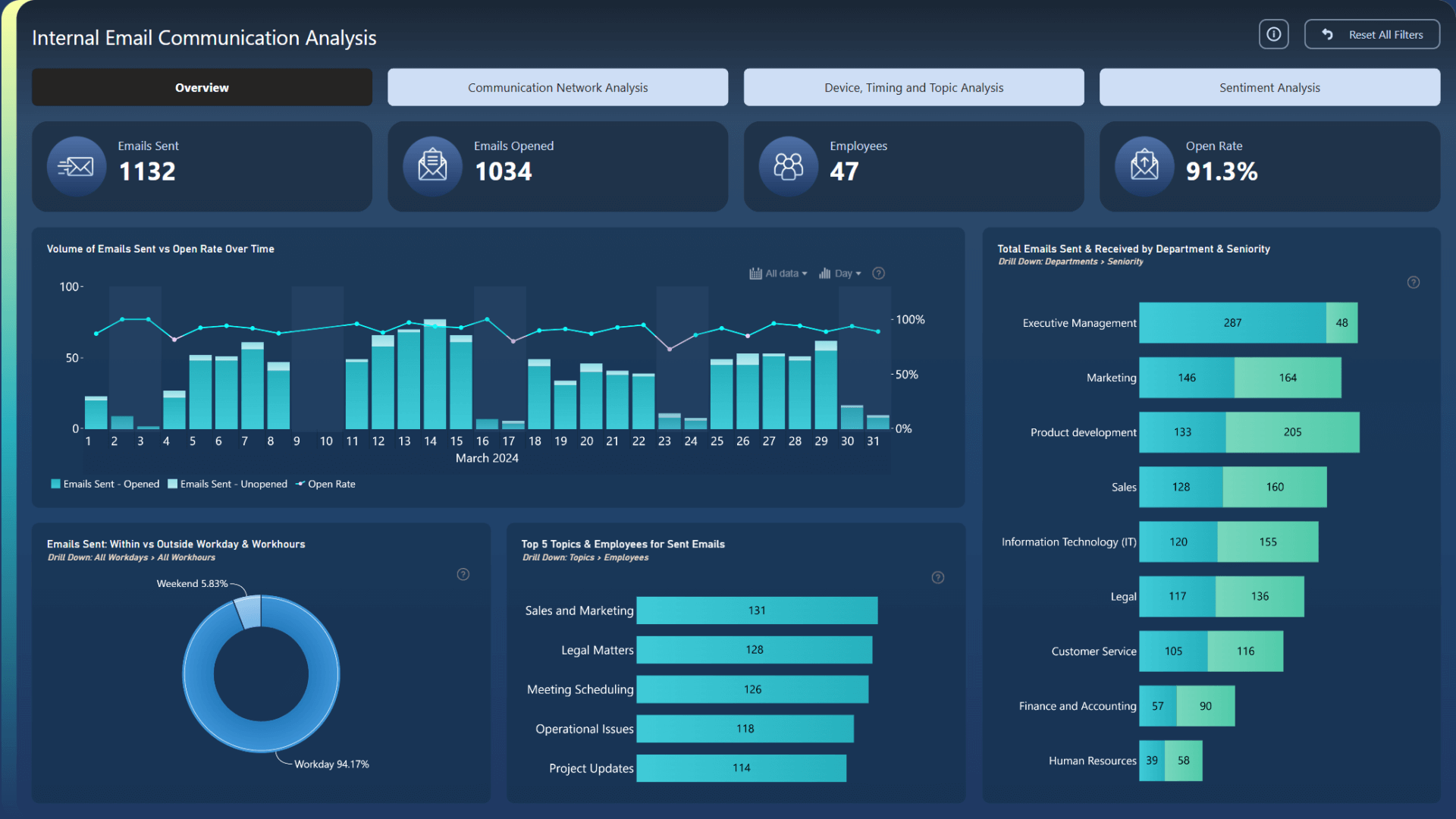
Task: Open the help icon on Top 5 Topics chart
Action: click(x=937, y=577)
